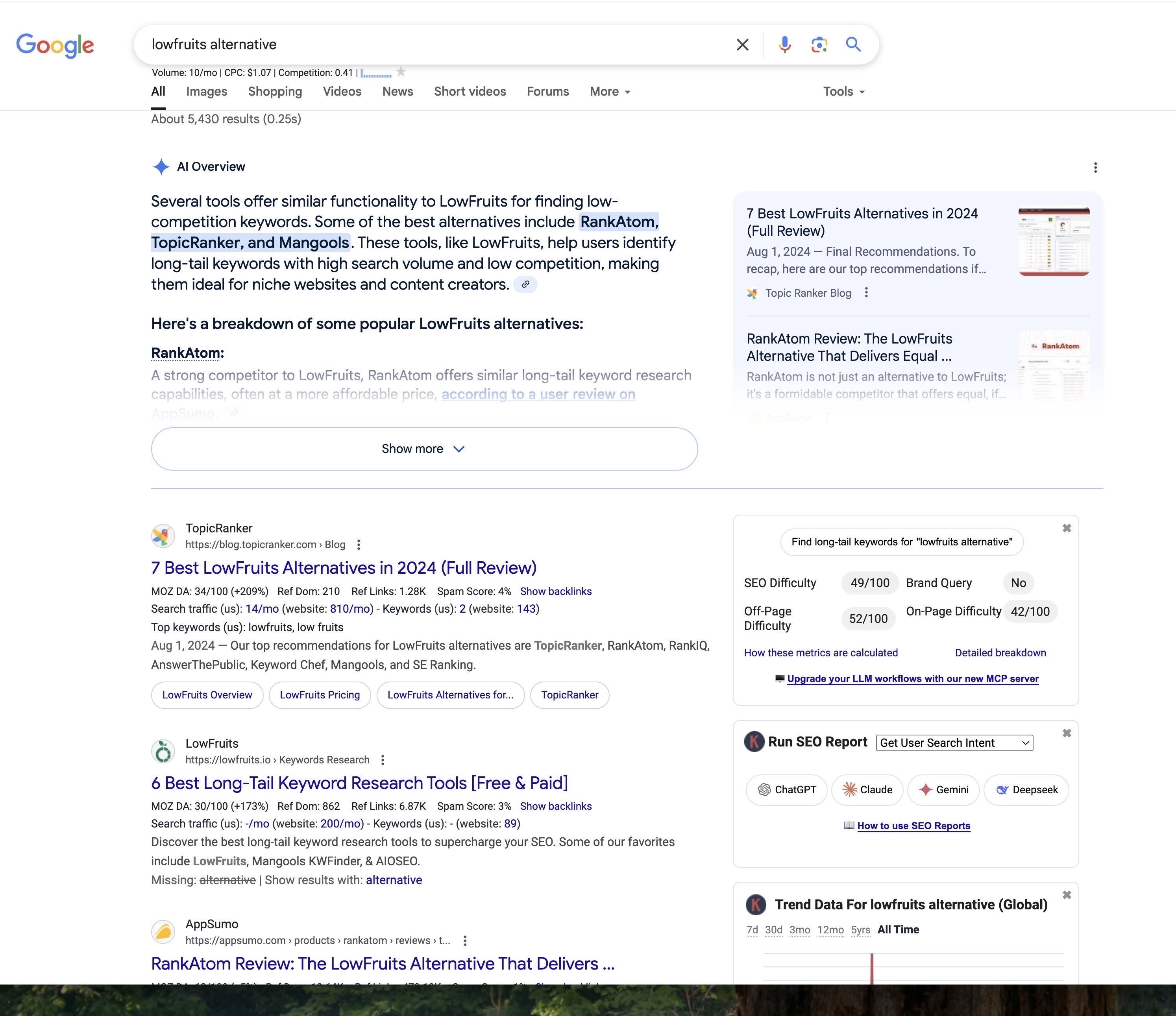Select the 12mo trend range

(830, 930)
